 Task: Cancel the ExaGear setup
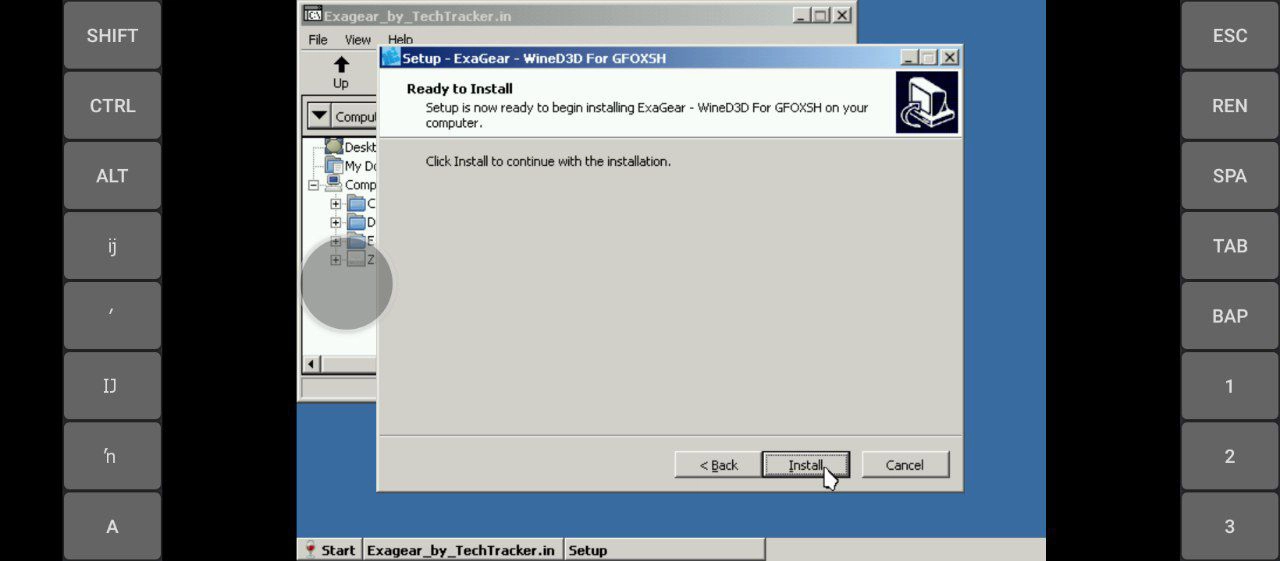(x=904, y=465)
